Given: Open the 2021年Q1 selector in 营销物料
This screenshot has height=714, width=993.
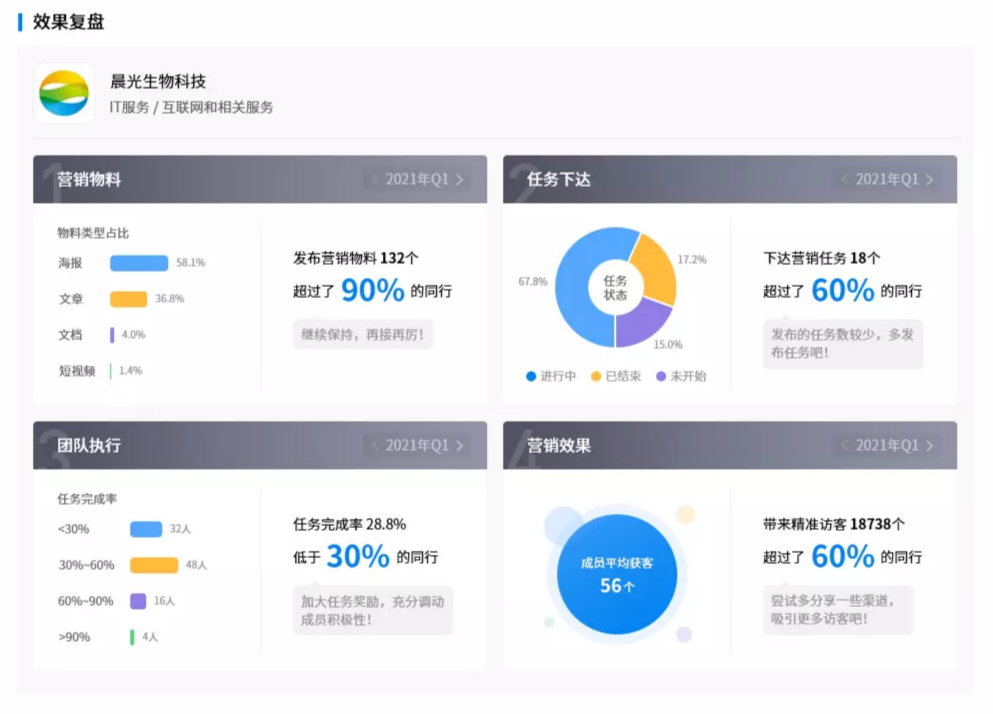Looking at the screenshot, I should tap(417, 180).
